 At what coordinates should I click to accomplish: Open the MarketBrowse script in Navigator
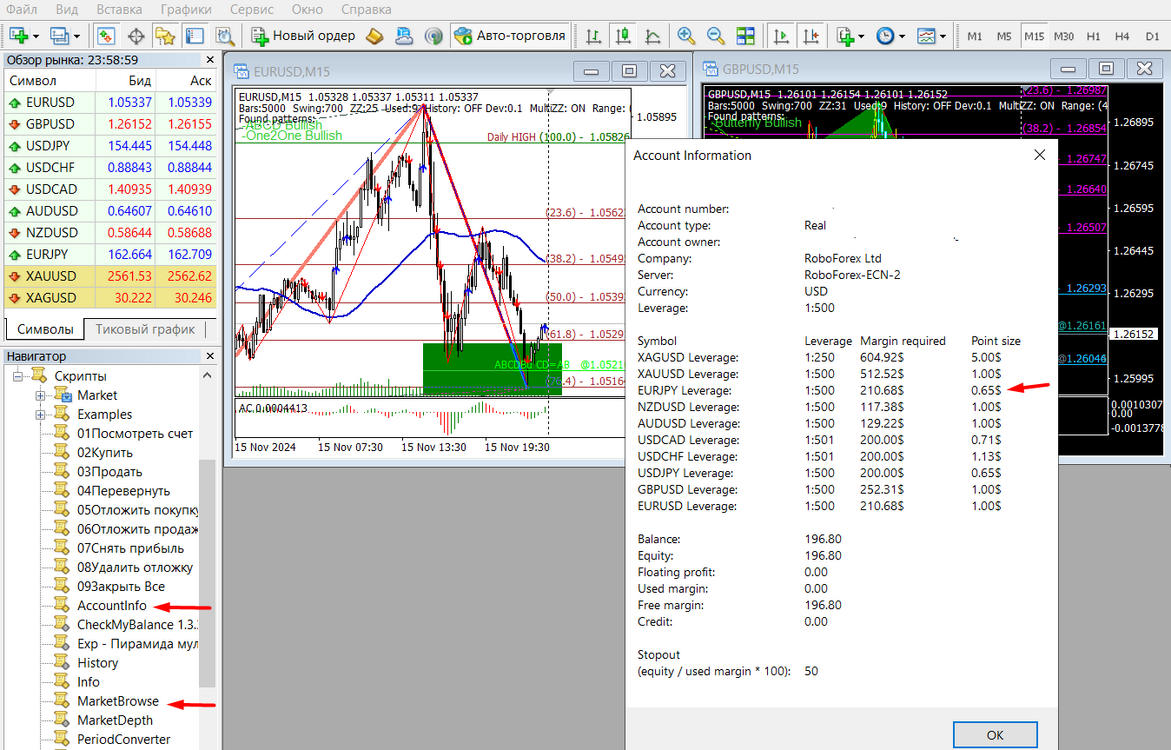tap(118, 701)
